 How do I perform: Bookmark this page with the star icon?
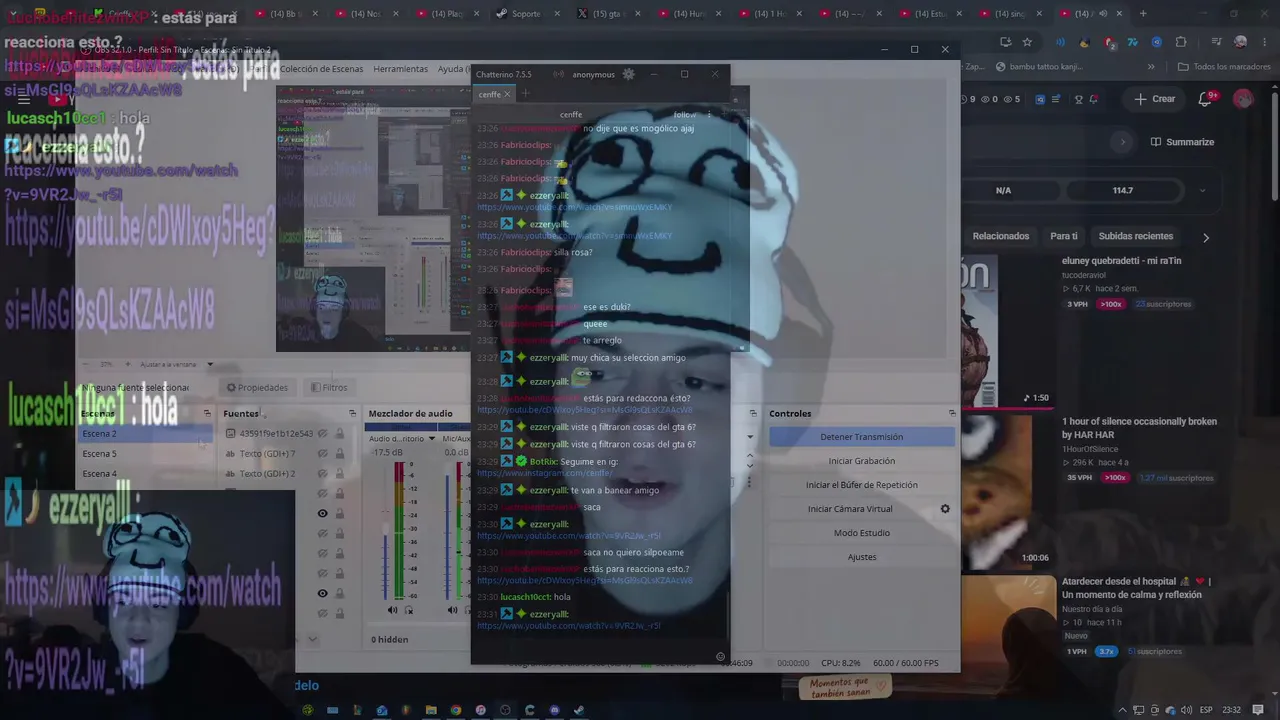click(x=1027, y=42)
